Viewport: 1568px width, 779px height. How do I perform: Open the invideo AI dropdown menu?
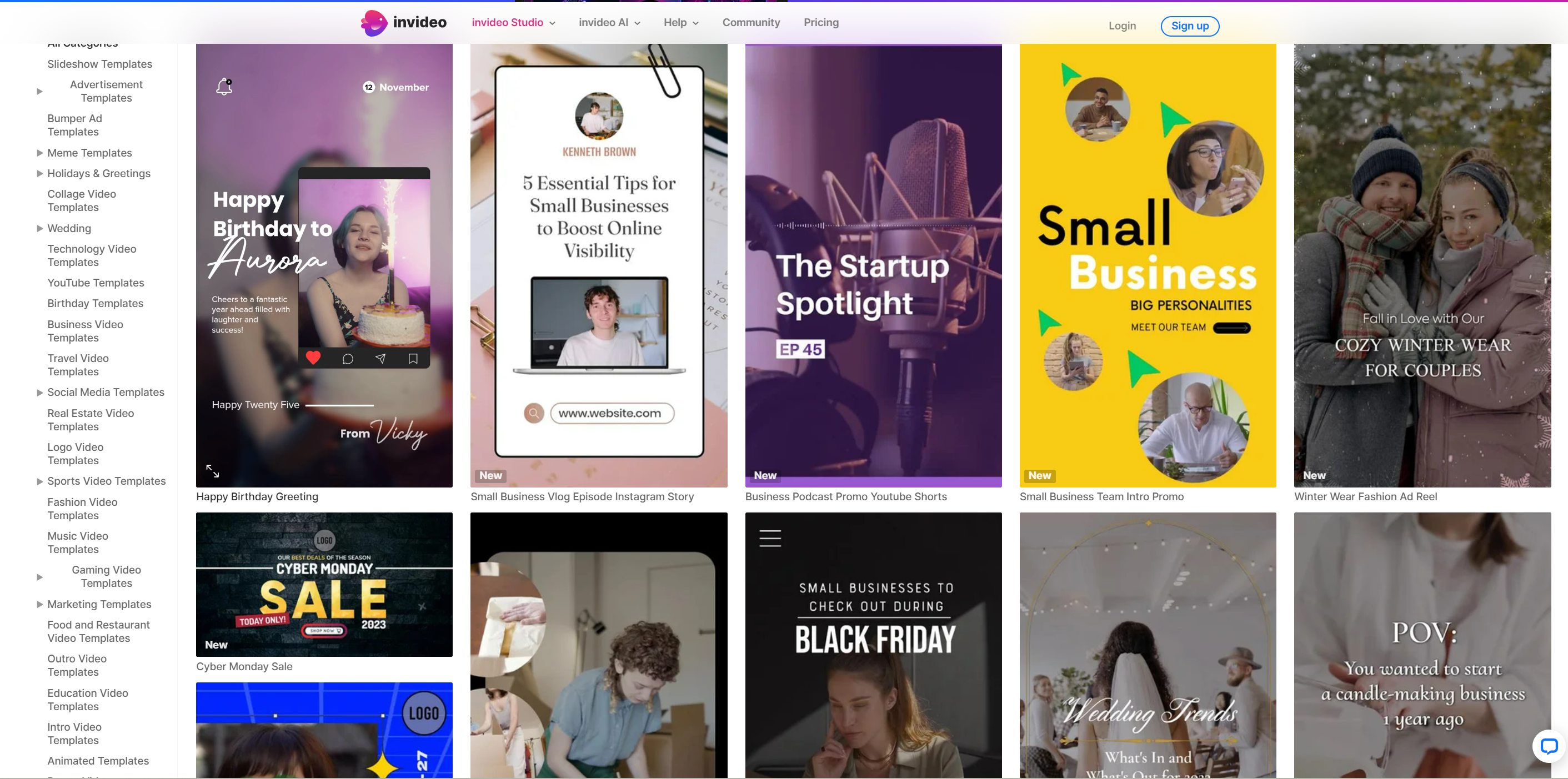[x=609, y=23]
